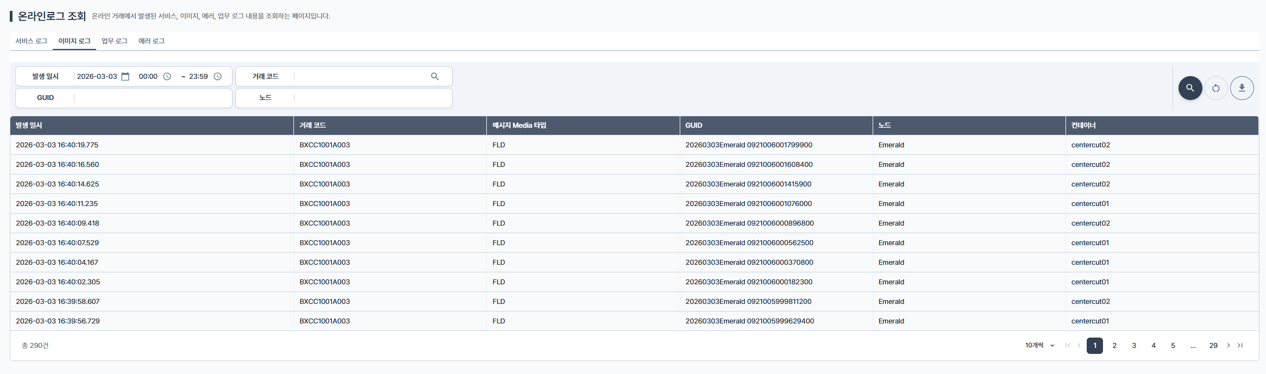Go to page 5
1266x374 pixels.
click(x=1173, y=346)
